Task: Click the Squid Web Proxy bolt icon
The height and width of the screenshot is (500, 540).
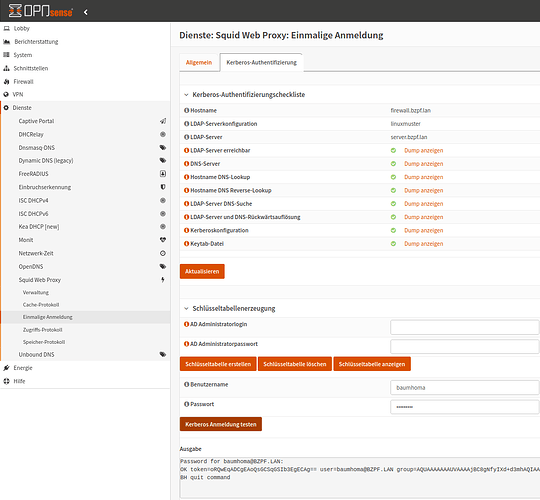Action: [x=163, y=280]
